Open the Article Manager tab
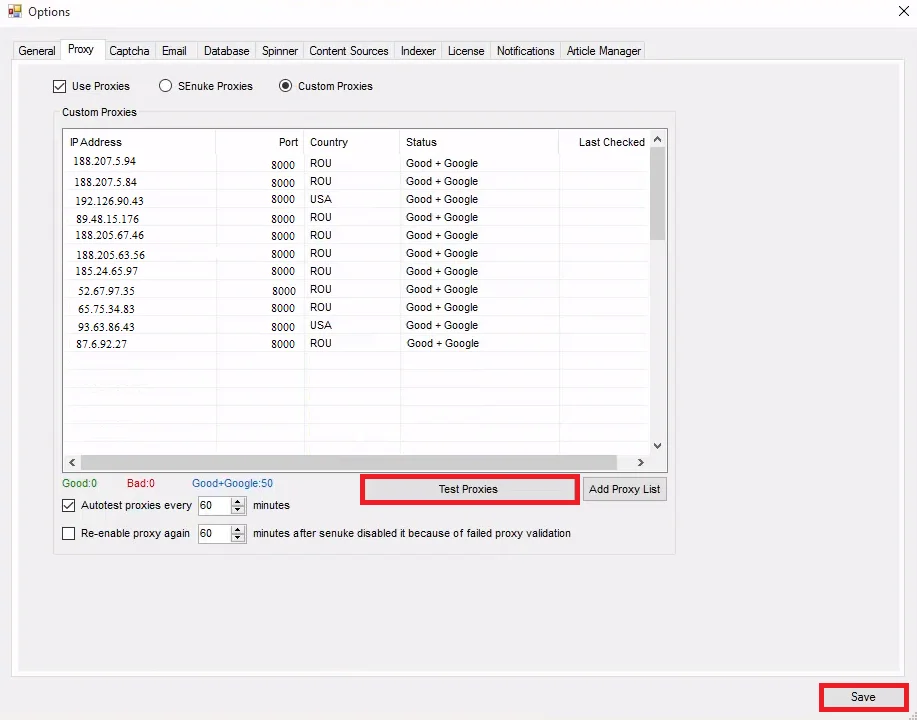This screenshot has width=917, height=720. (603, 51)
